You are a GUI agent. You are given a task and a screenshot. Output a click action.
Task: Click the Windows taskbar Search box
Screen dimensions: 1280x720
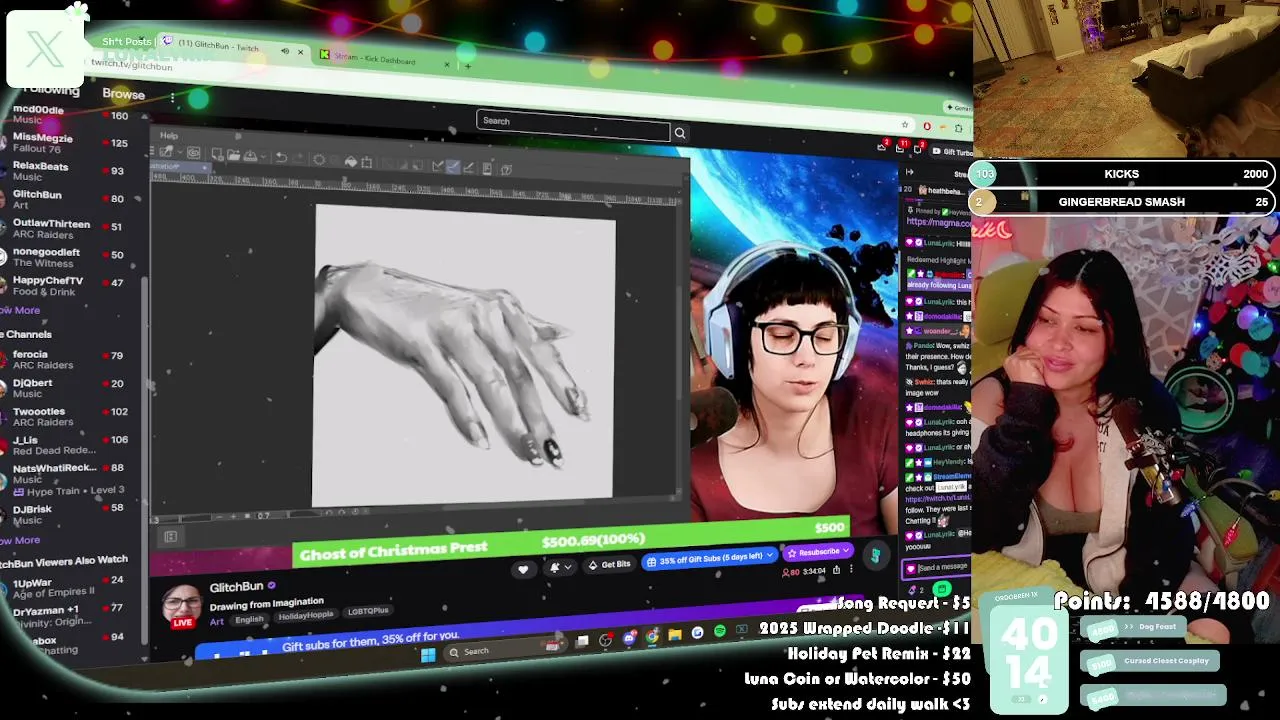click(x=505, y=649)
